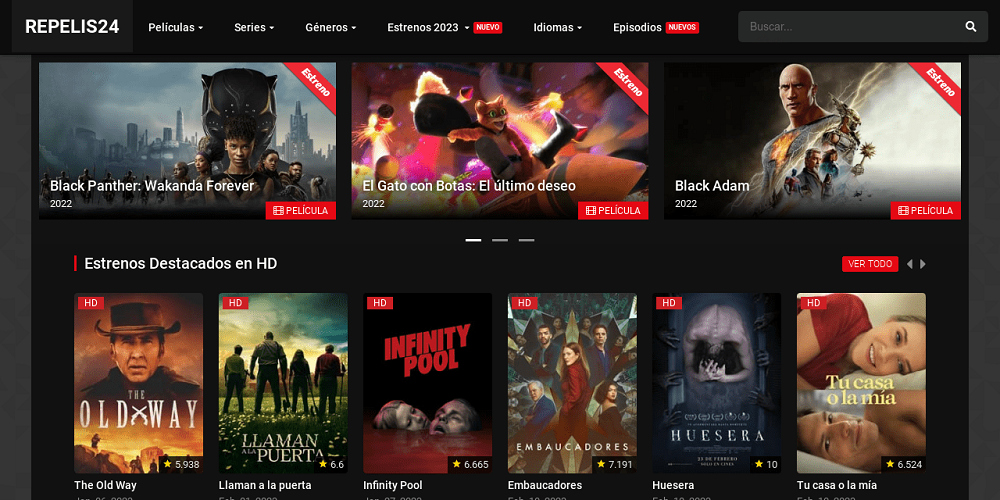Open Huesera title link

point(673,485)
